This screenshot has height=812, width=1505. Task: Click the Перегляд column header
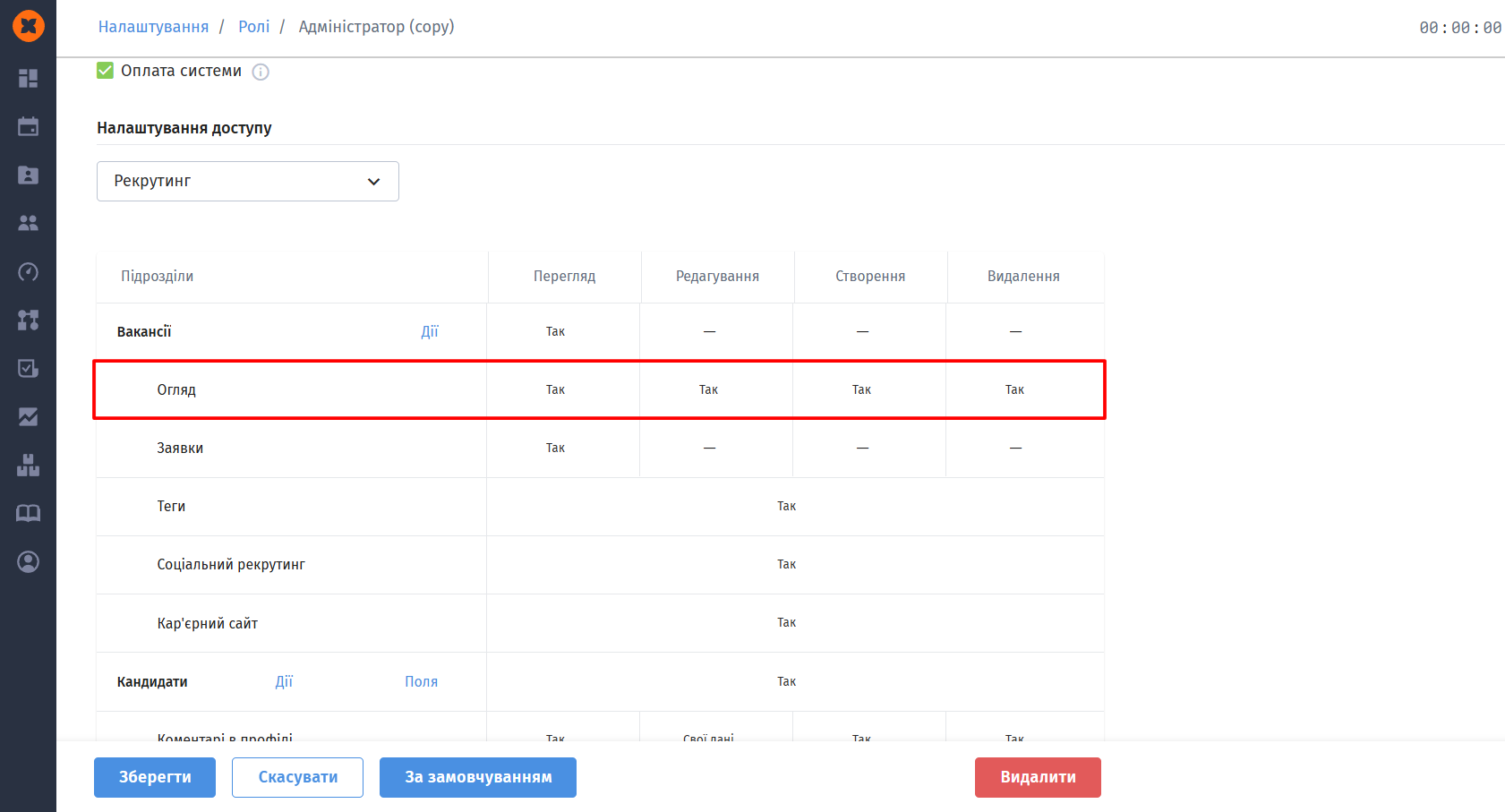(x=564, y=276)
